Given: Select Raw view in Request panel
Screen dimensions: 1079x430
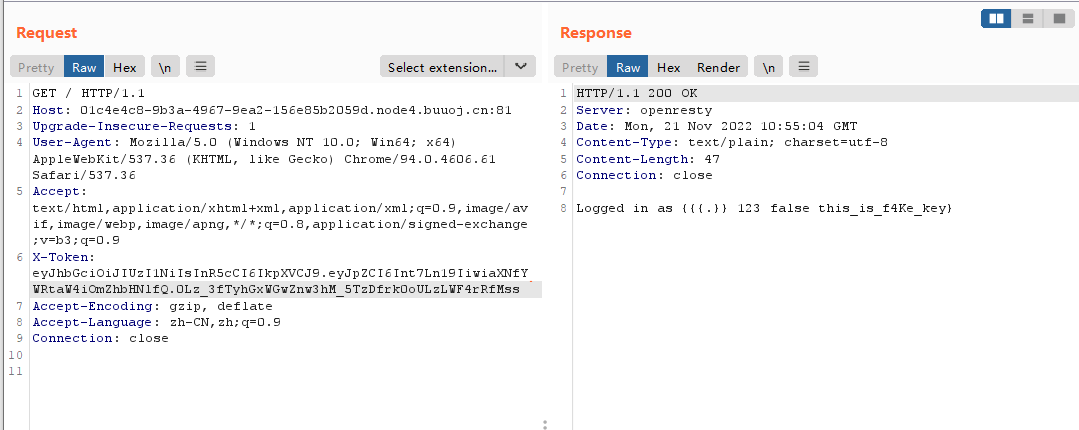Looking at the screenshot, I should 84,67.
